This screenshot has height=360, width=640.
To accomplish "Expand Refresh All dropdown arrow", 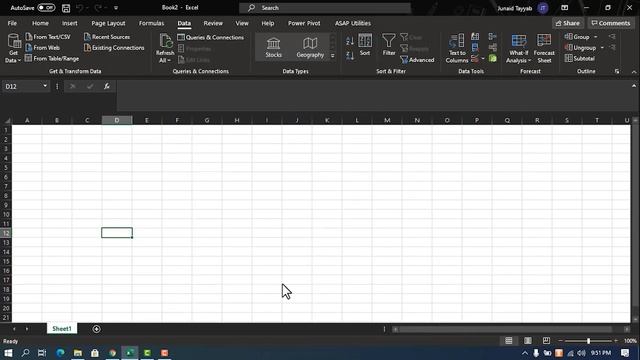I will click(x=169, y=60).
